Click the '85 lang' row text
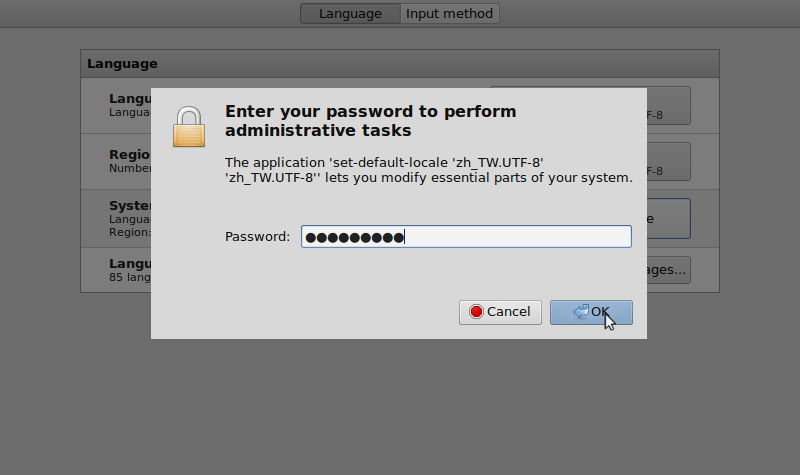 click(130, 277)
